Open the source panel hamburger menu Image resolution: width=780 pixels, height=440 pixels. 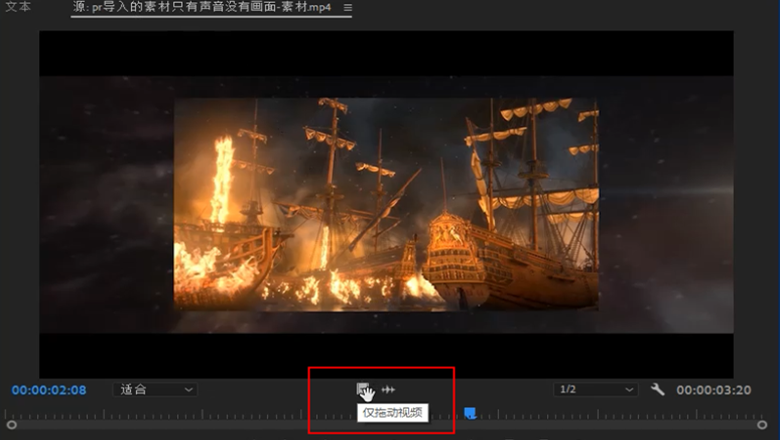click(x=348, y=8)
